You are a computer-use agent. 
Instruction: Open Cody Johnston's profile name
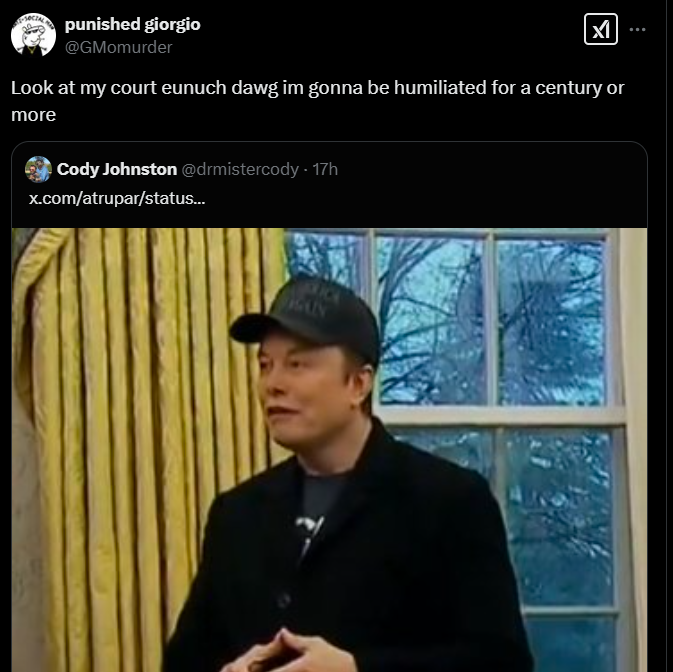coord(116,169)
